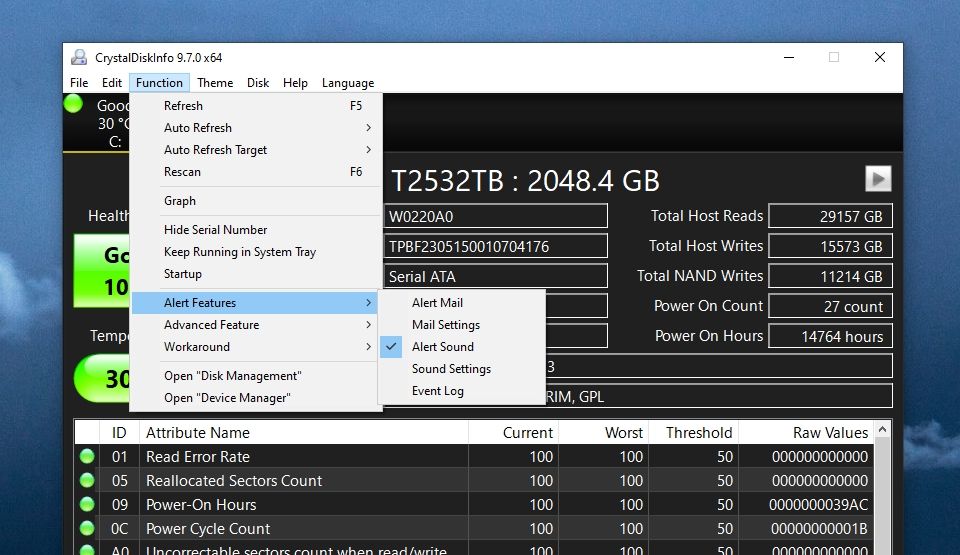Click the Total Host Writes value 15573 GB
Viewport: 960px width, 555px height.
[x=830, y=246]
